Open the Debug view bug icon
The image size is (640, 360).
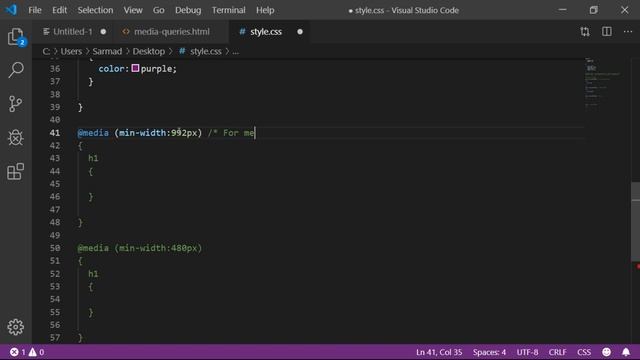pyautogui.click(x=16, y=138)
